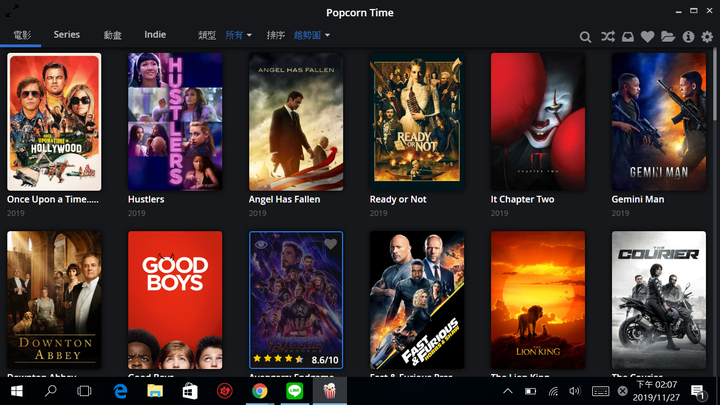This screenshot has width=720, height=405.
Task: Open the red circular app on taskbar
Action: pyautogui.click(x=225, y=391)
